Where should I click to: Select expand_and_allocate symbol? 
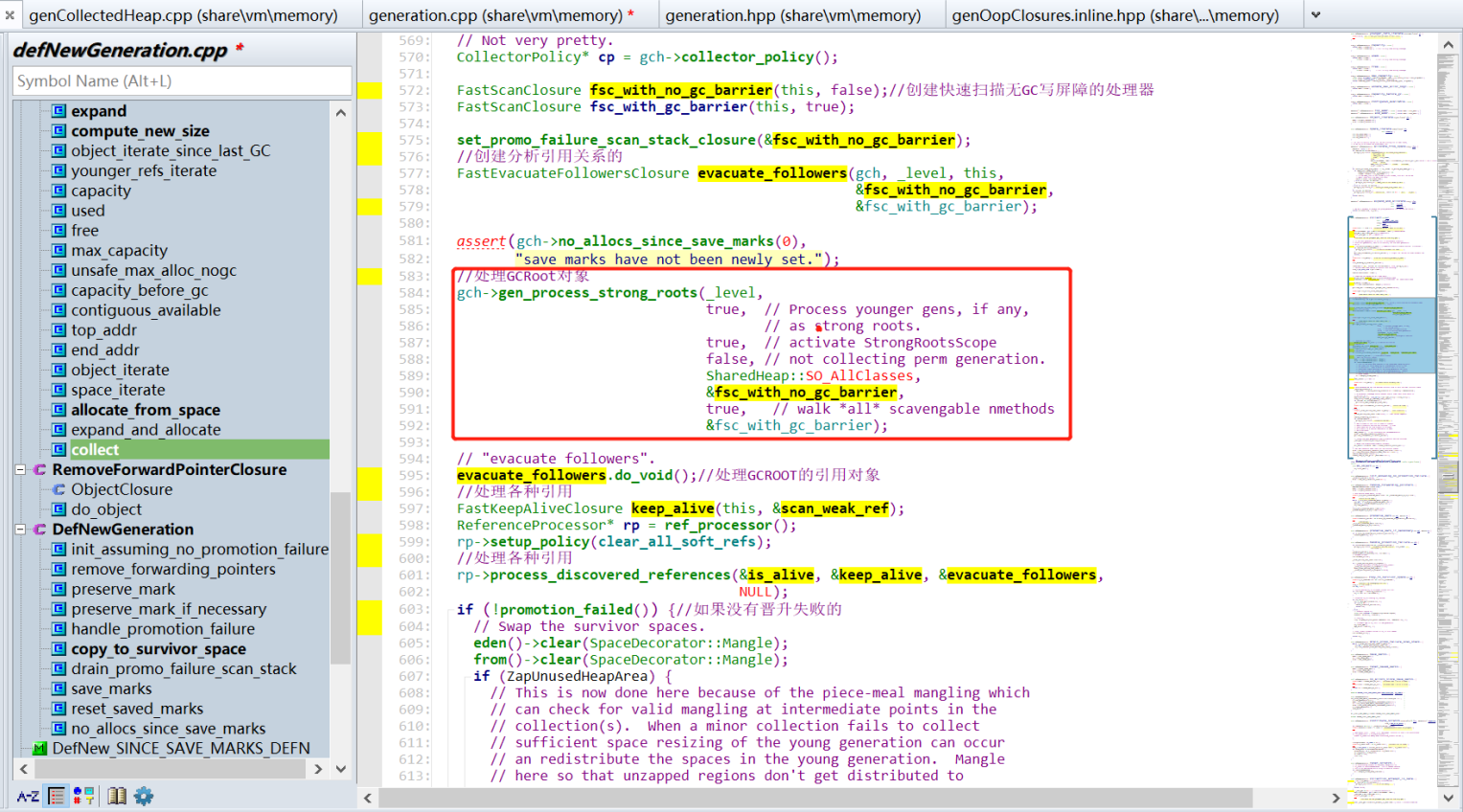(146, 430)
